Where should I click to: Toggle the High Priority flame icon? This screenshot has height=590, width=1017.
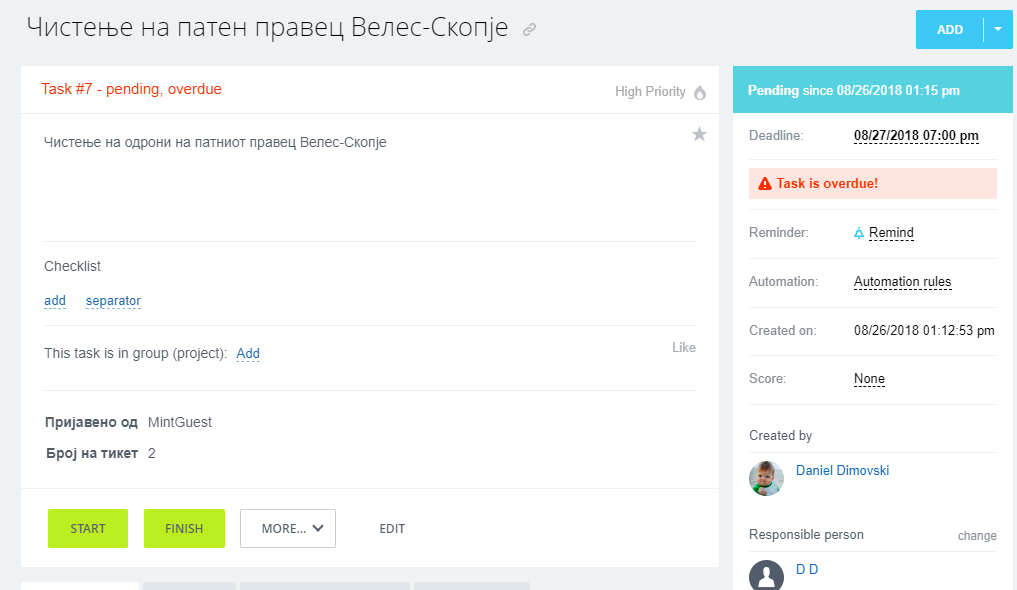pyautogui.click(x=700, y=92)
